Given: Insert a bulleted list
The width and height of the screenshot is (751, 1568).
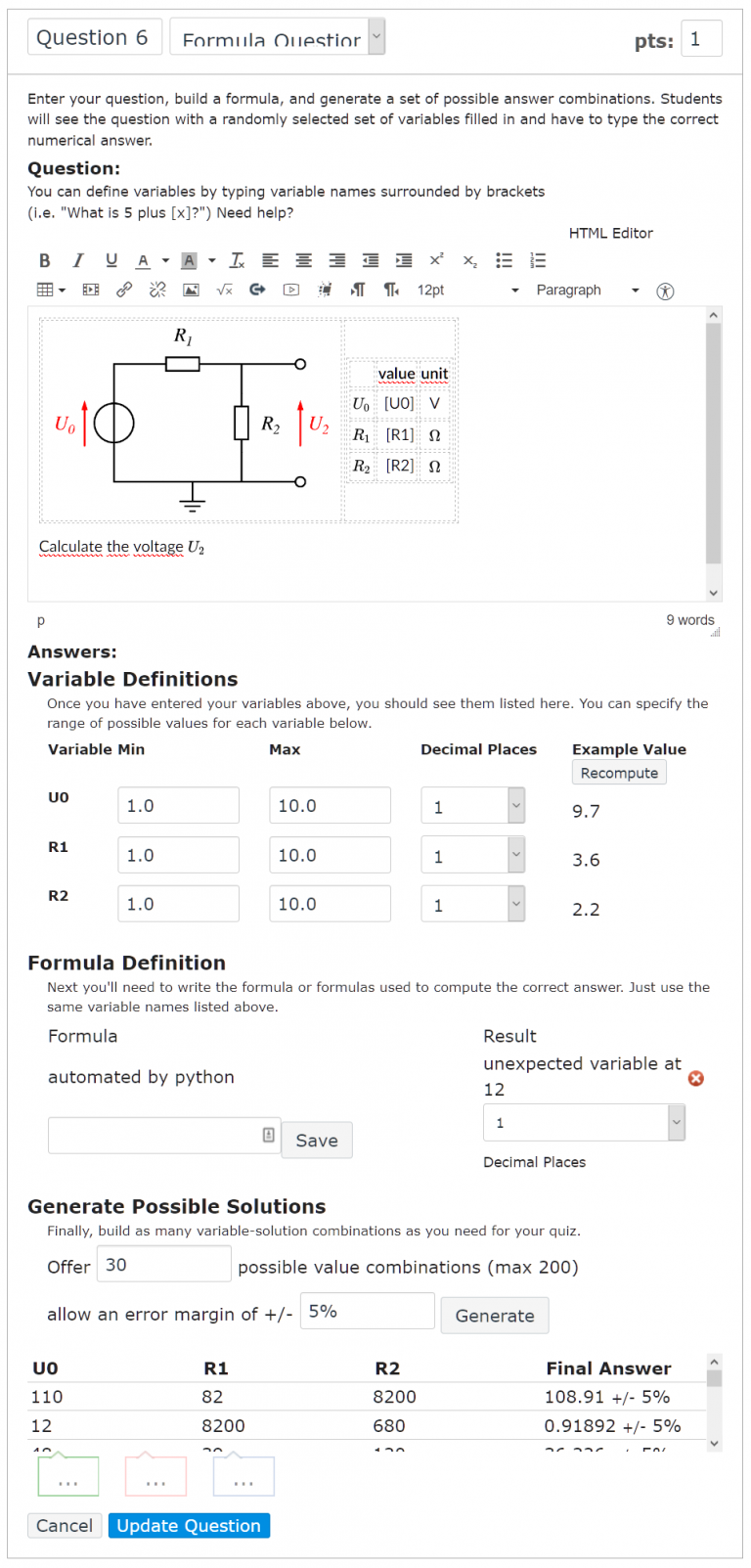Looking at the screenshot, I should (504, 260).
